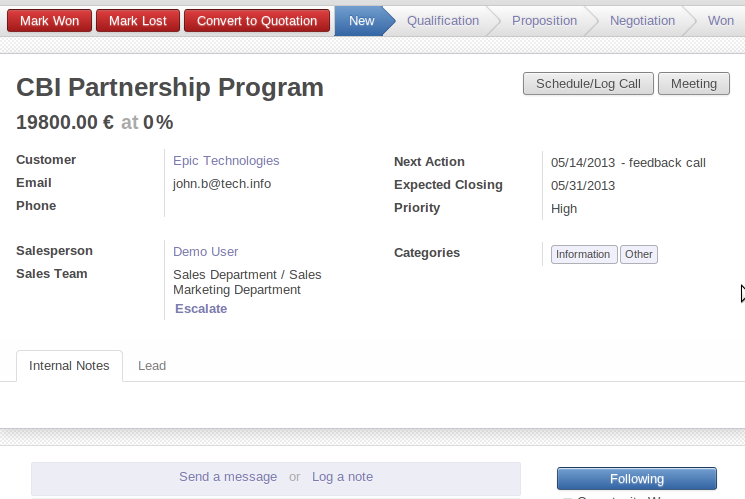This screenshot has width=745, height=499.
Task: Open the Epic Technologies customer link
Action: click(x=226, y=161)
